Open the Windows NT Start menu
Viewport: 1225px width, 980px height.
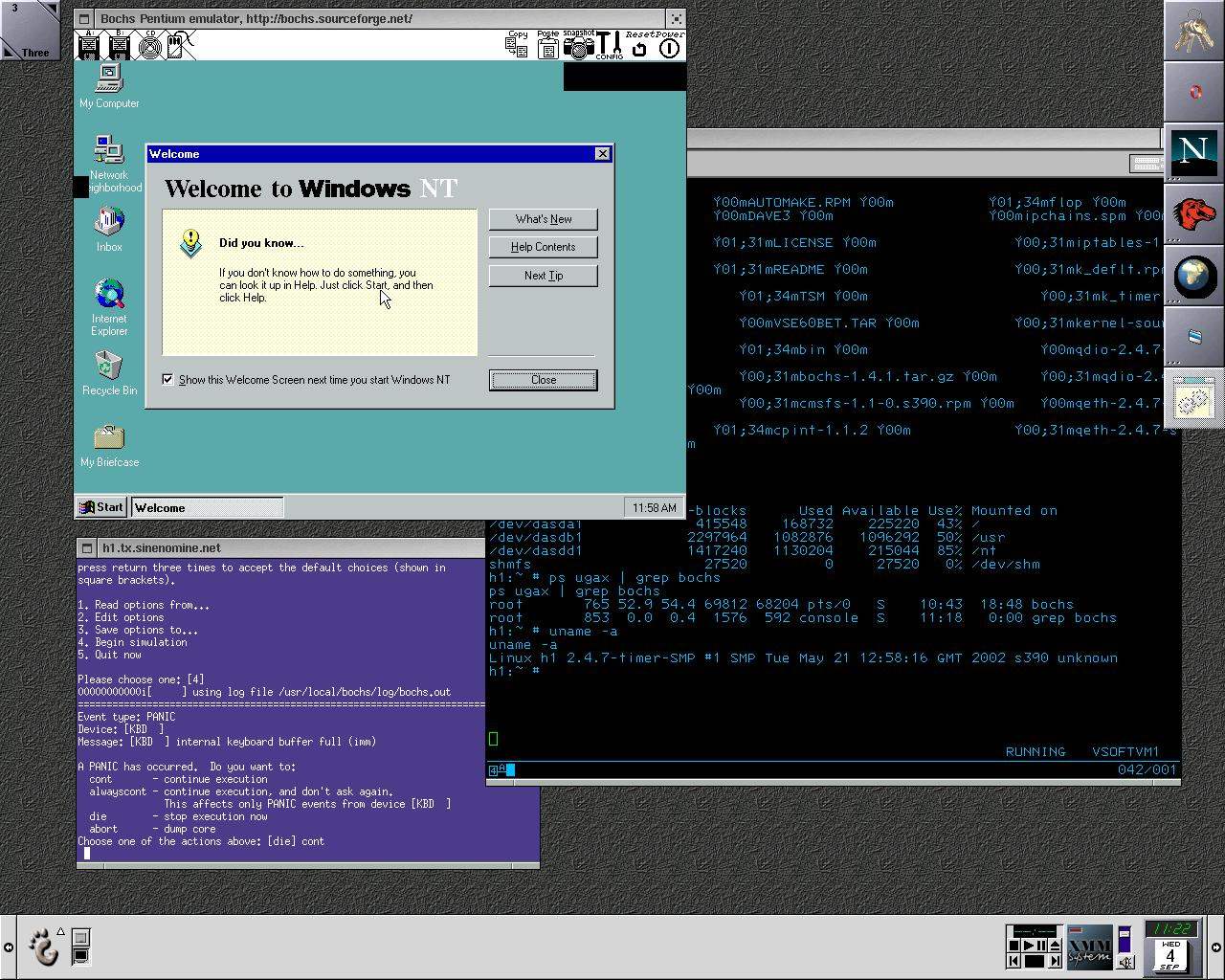100,507
